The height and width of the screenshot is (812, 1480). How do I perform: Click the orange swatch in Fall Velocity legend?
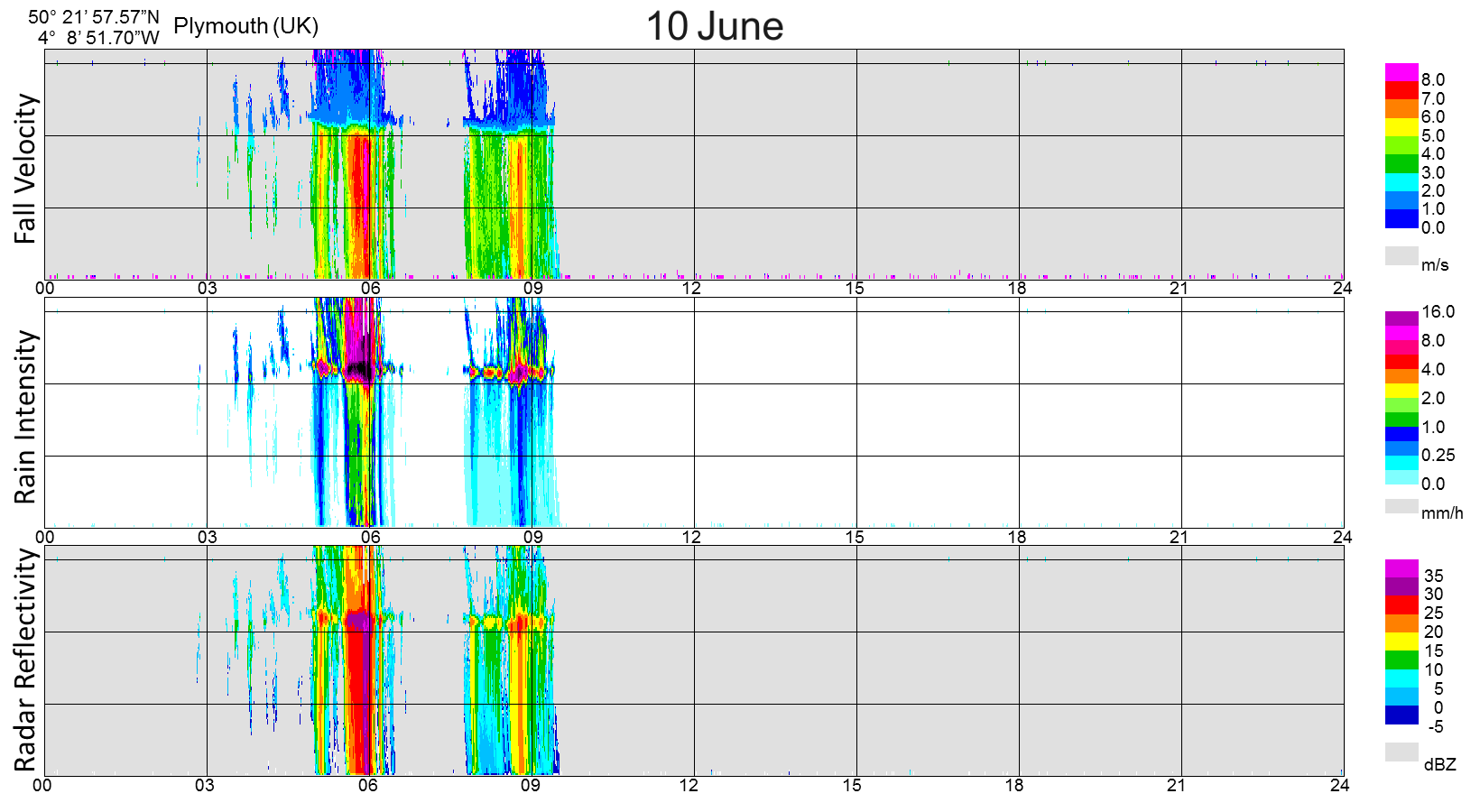(1401, 109)
